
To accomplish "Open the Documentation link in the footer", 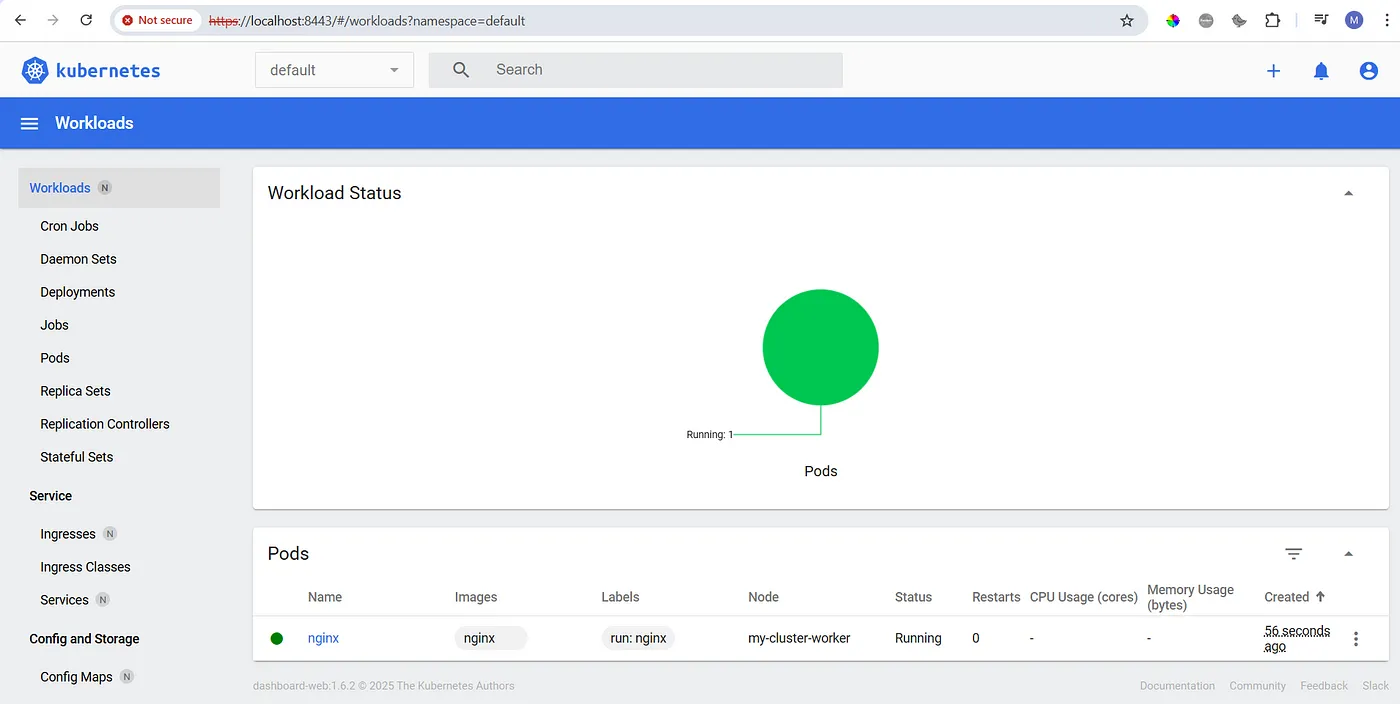I will (1176, 686).
